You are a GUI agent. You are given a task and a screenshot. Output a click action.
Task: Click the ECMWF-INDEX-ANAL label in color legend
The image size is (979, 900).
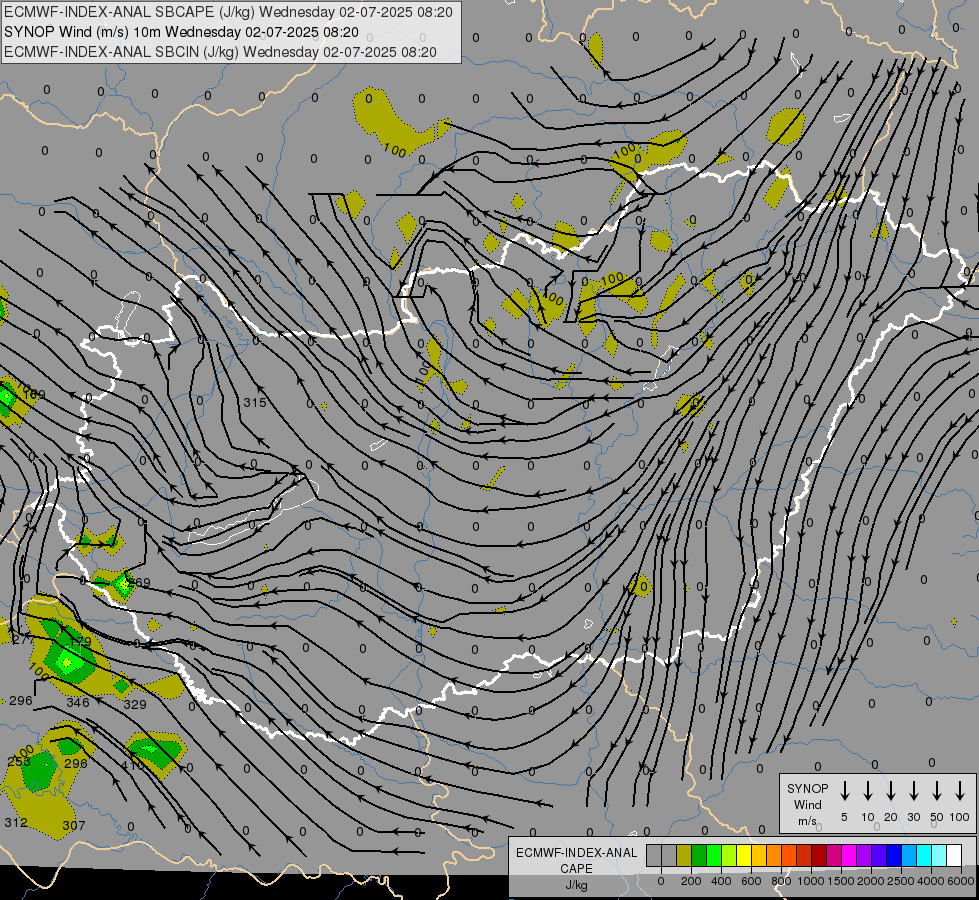(x=576, y=853)
